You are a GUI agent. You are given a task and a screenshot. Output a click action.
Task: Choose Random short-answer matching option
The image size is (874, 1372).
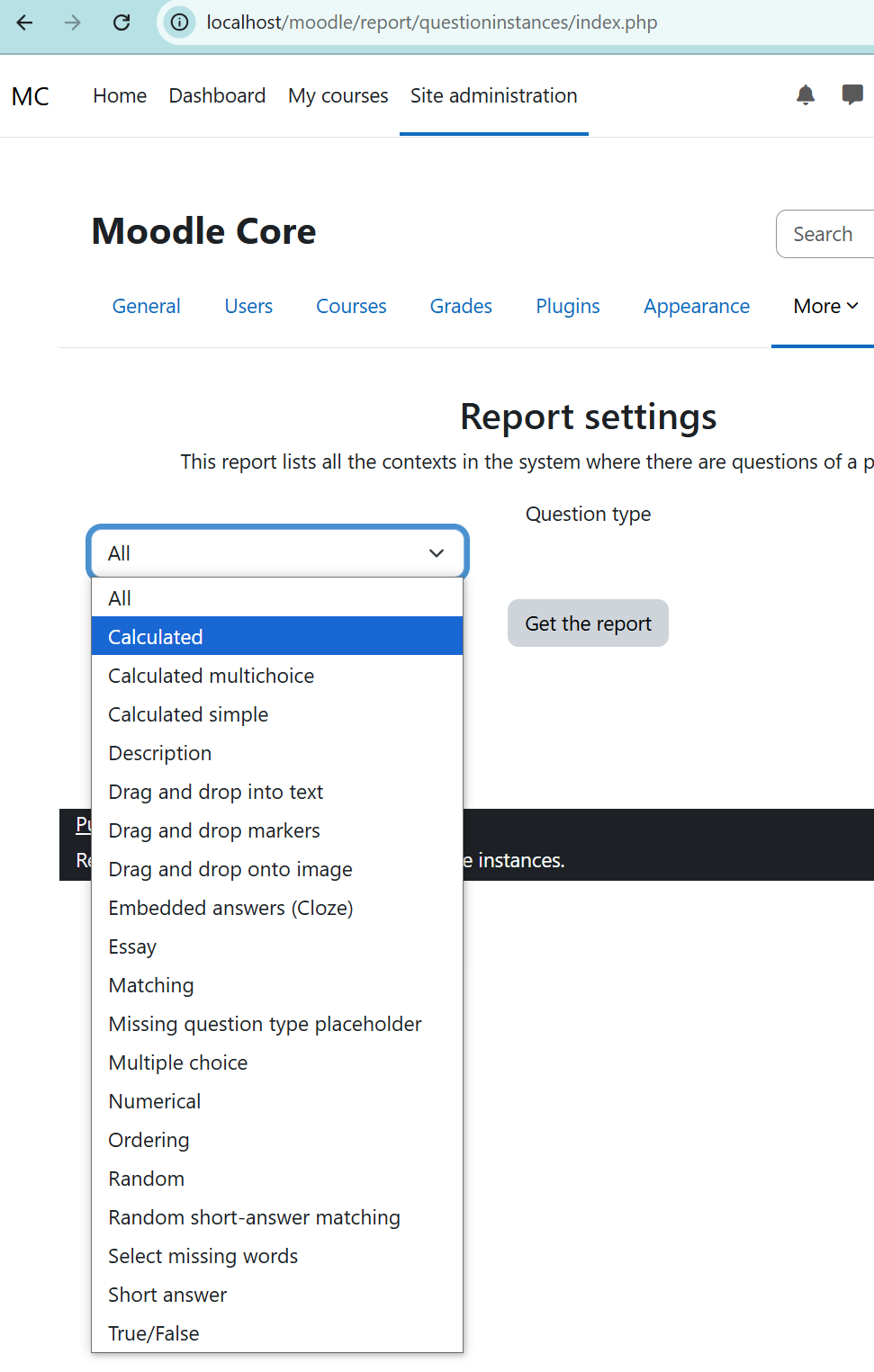[277, 1216]
